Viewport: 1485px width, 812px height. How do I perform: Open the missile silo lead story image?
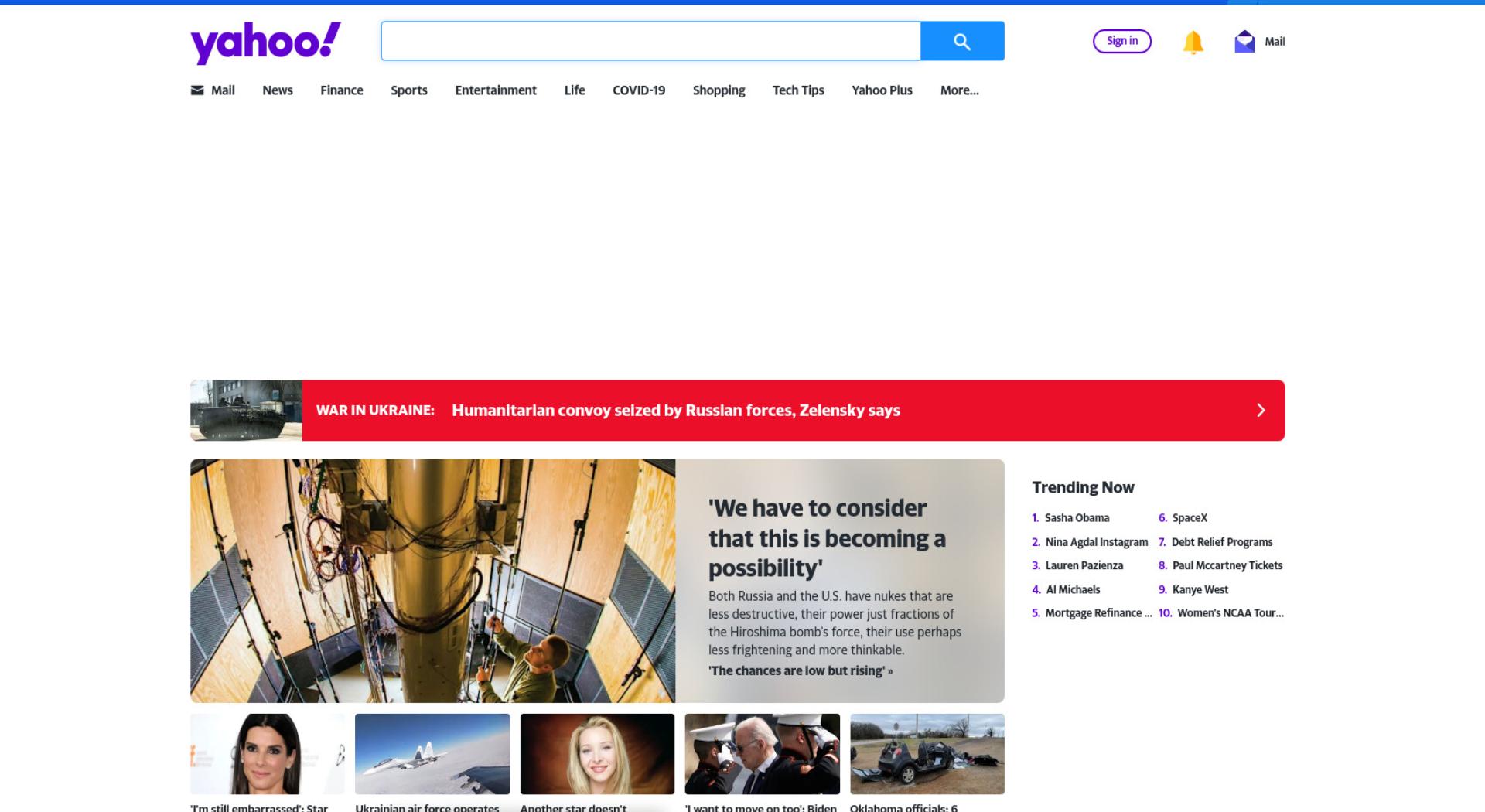pos(433,581)
